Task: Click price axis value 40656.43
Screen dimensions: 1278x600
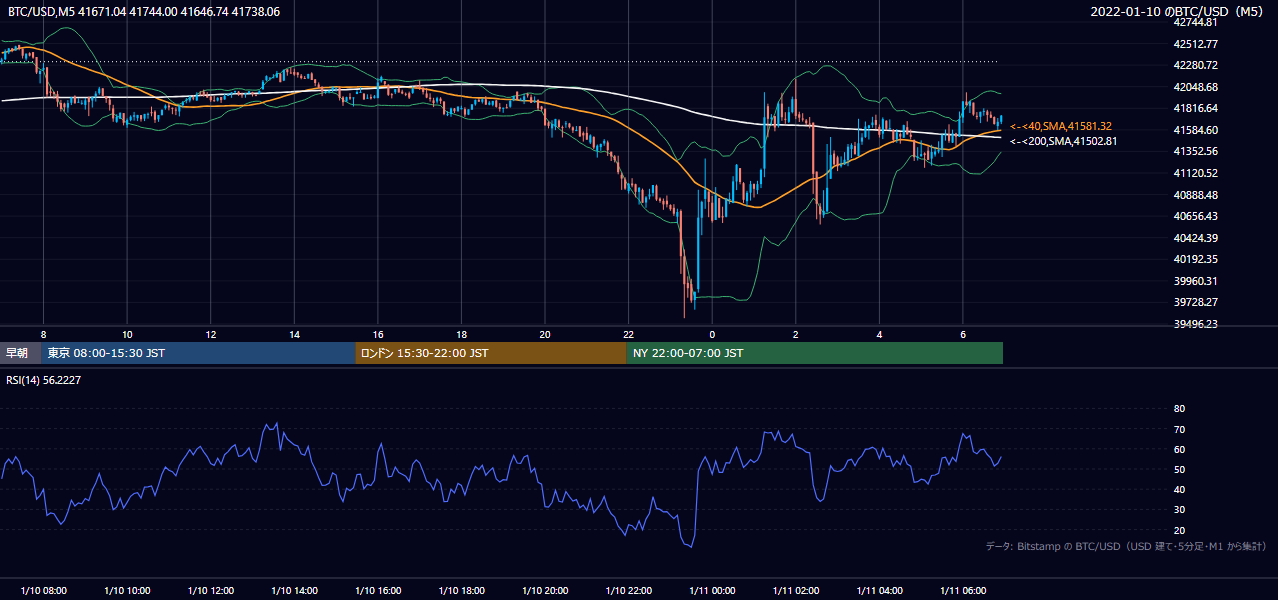Action: [1195, 216]
